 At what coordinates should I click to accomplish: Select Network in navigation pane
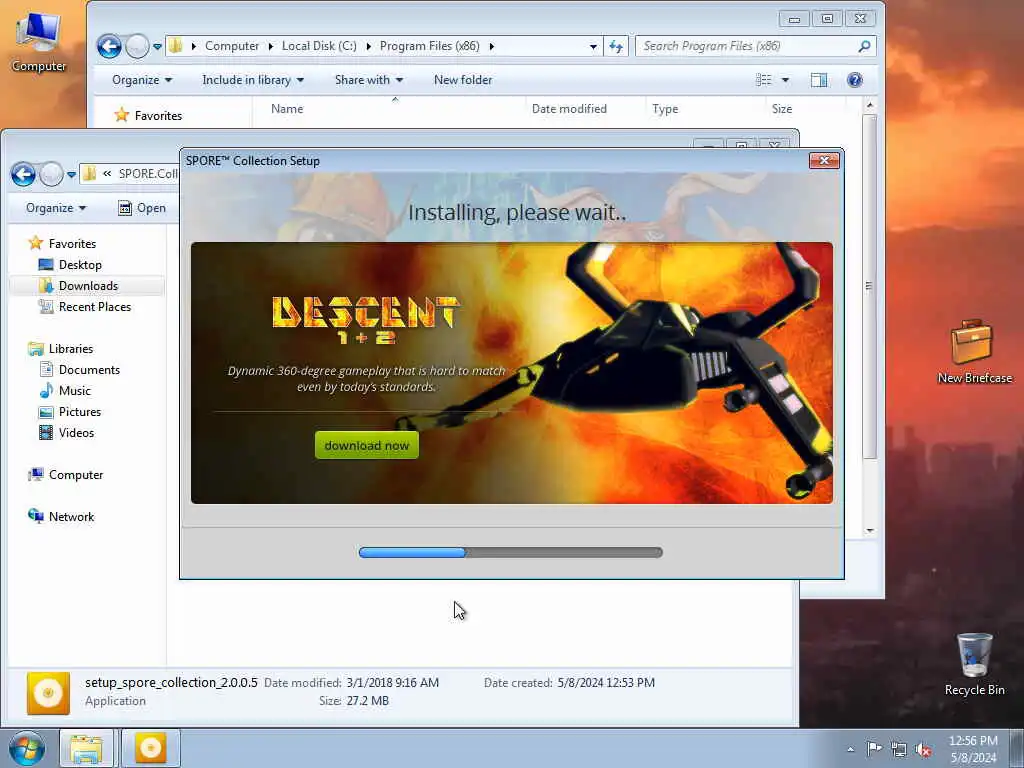[71, 517]
